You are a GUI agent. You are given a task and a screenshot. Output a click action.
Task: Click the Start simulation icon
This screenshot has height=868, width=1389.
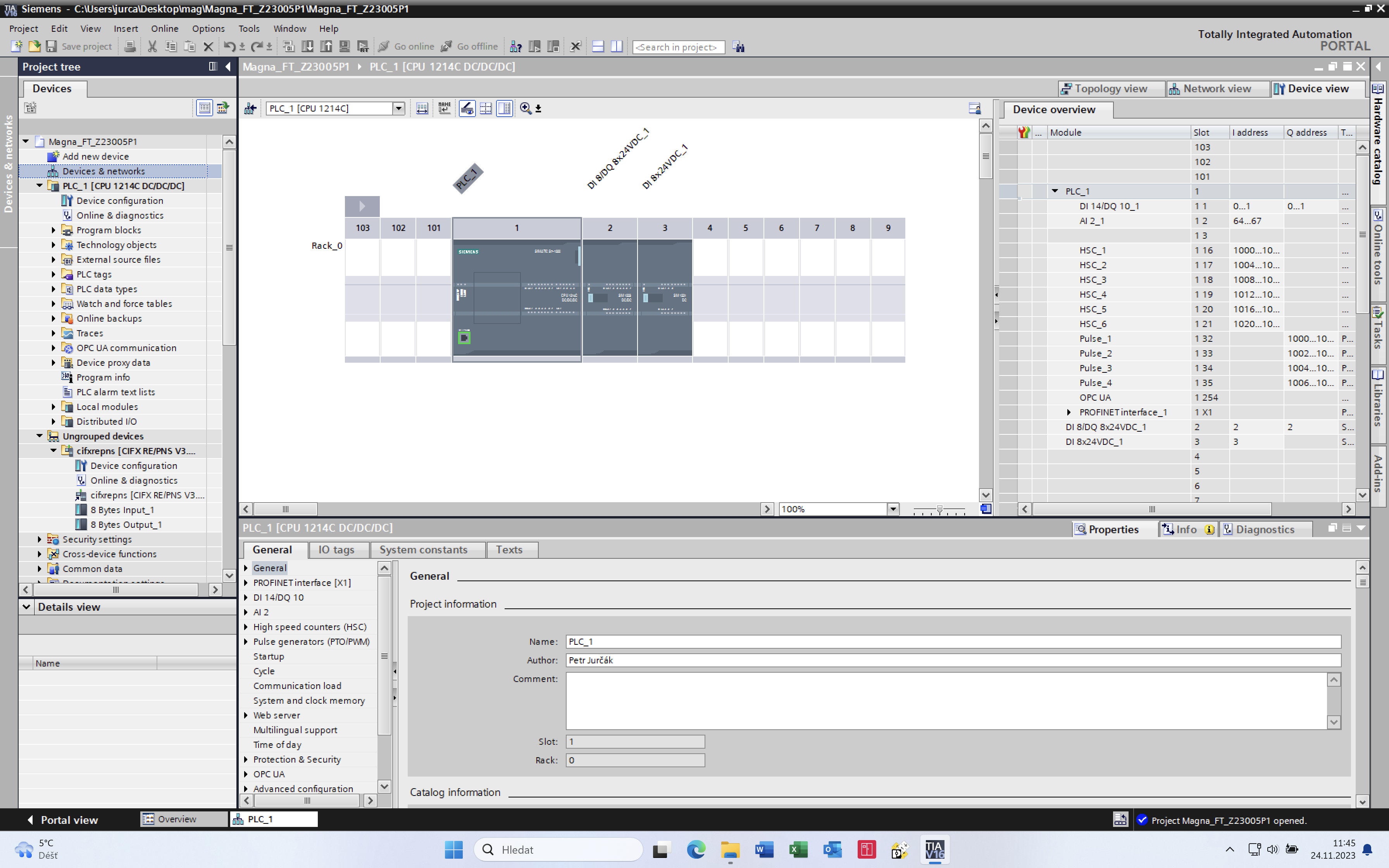coord(345,46)
